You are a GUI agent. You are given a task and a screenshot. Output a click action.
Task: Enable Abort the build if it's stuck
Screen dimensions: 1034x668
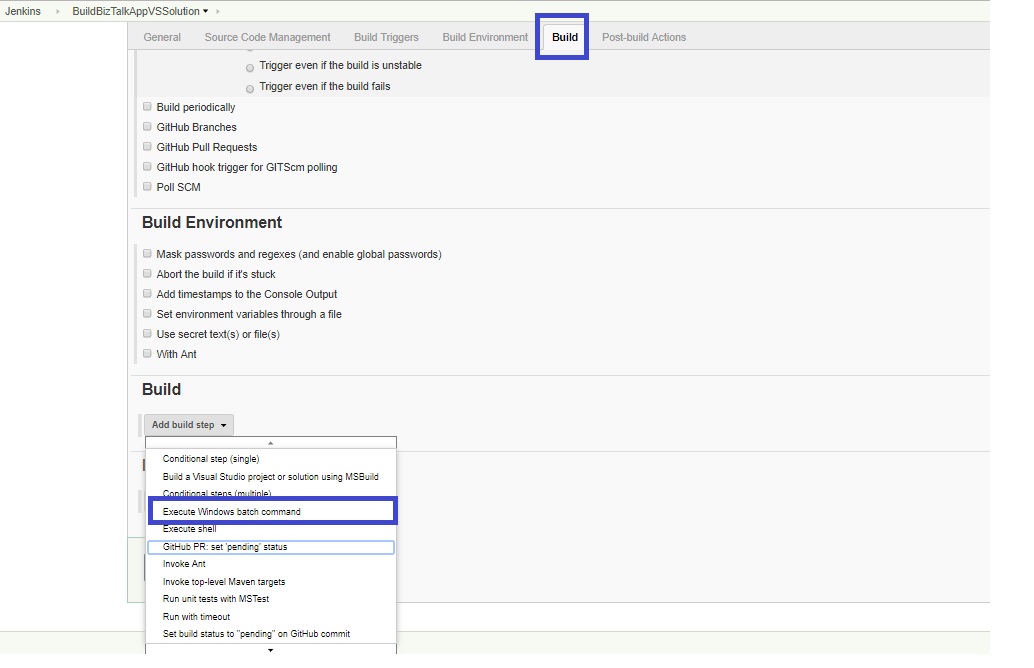click(147, 273)
